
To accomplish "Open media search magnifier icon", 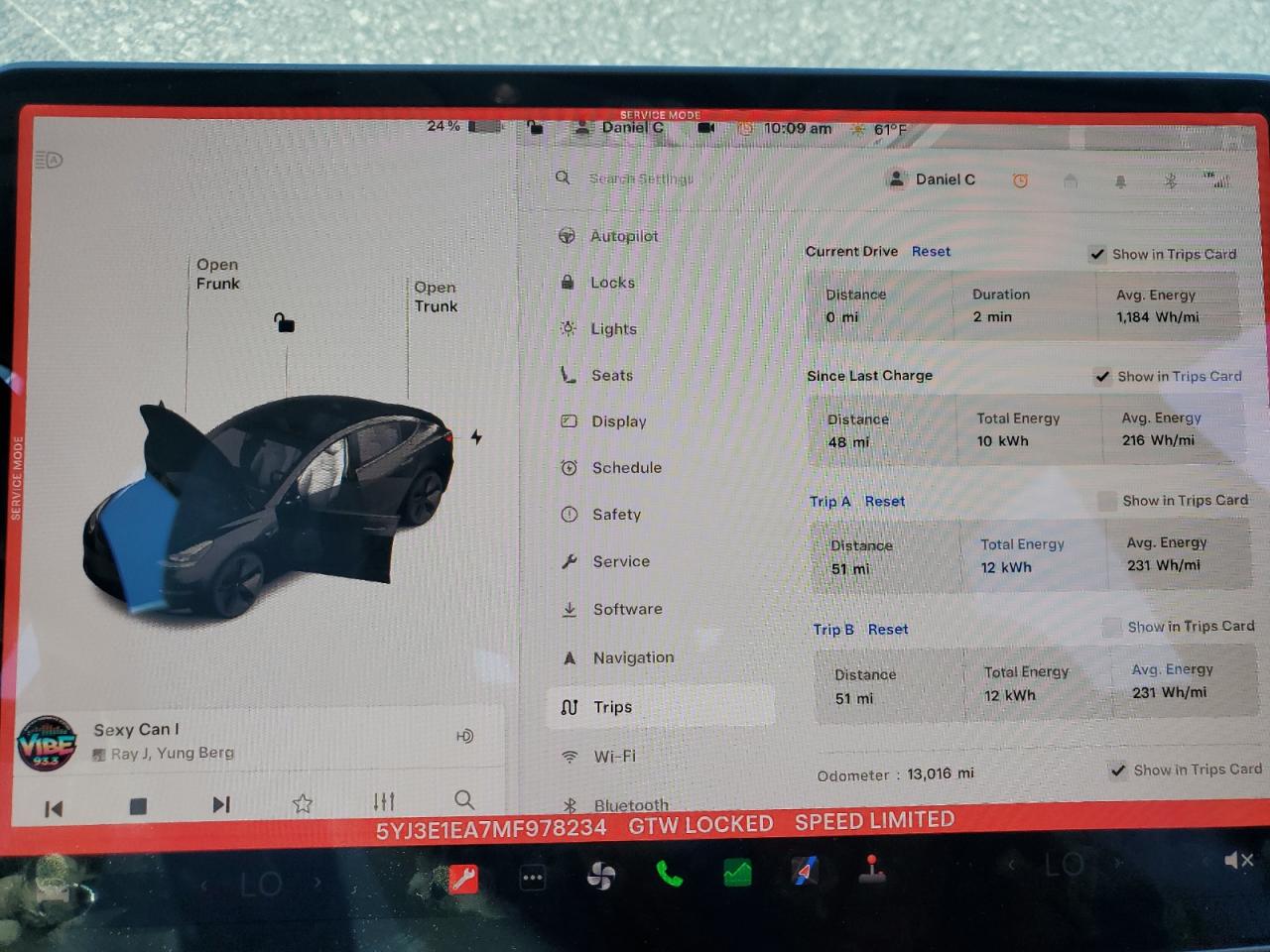I will click(464, 799).
